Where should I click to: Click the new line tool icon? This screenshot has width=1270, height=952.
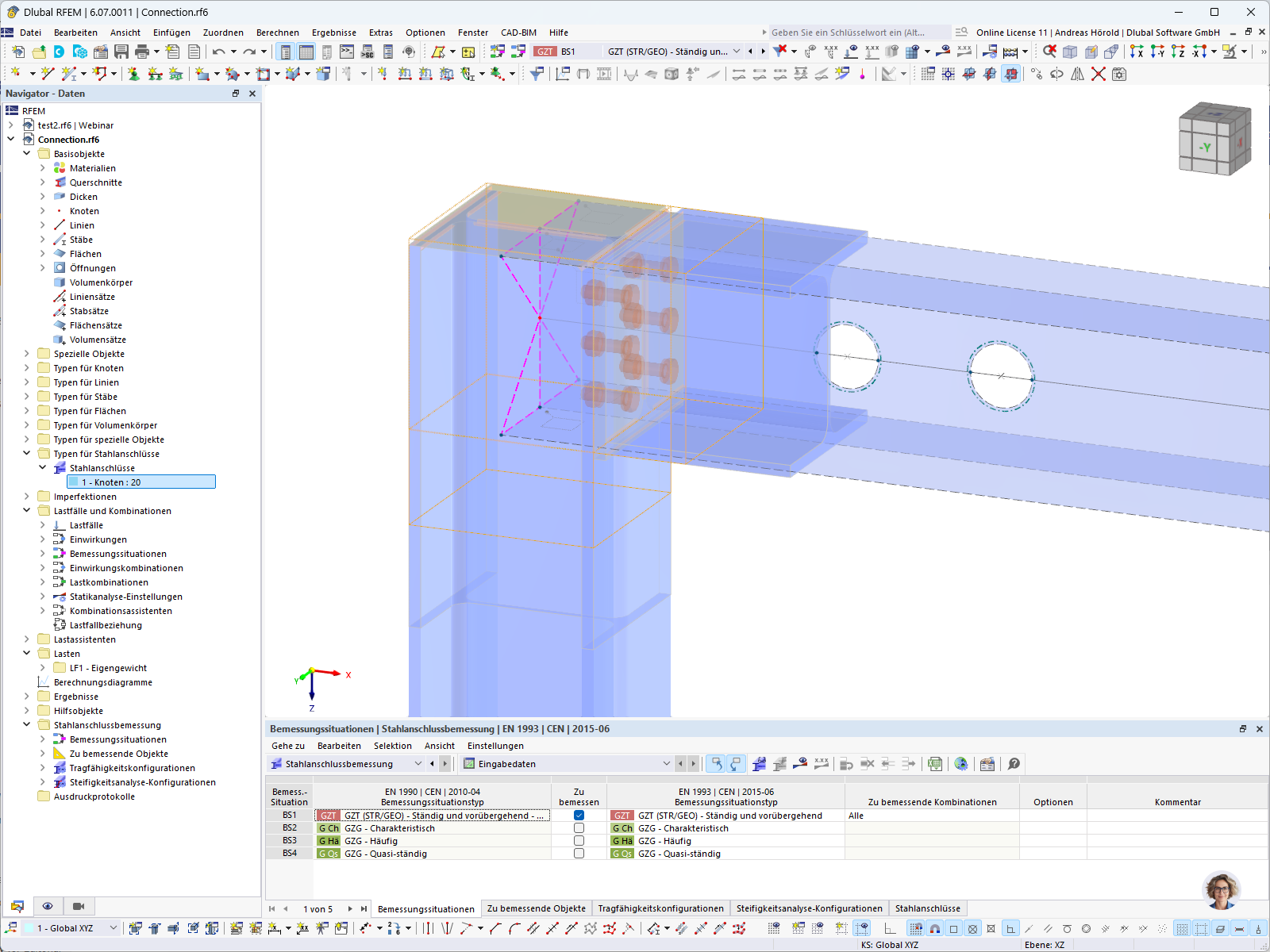coord(48,74)
